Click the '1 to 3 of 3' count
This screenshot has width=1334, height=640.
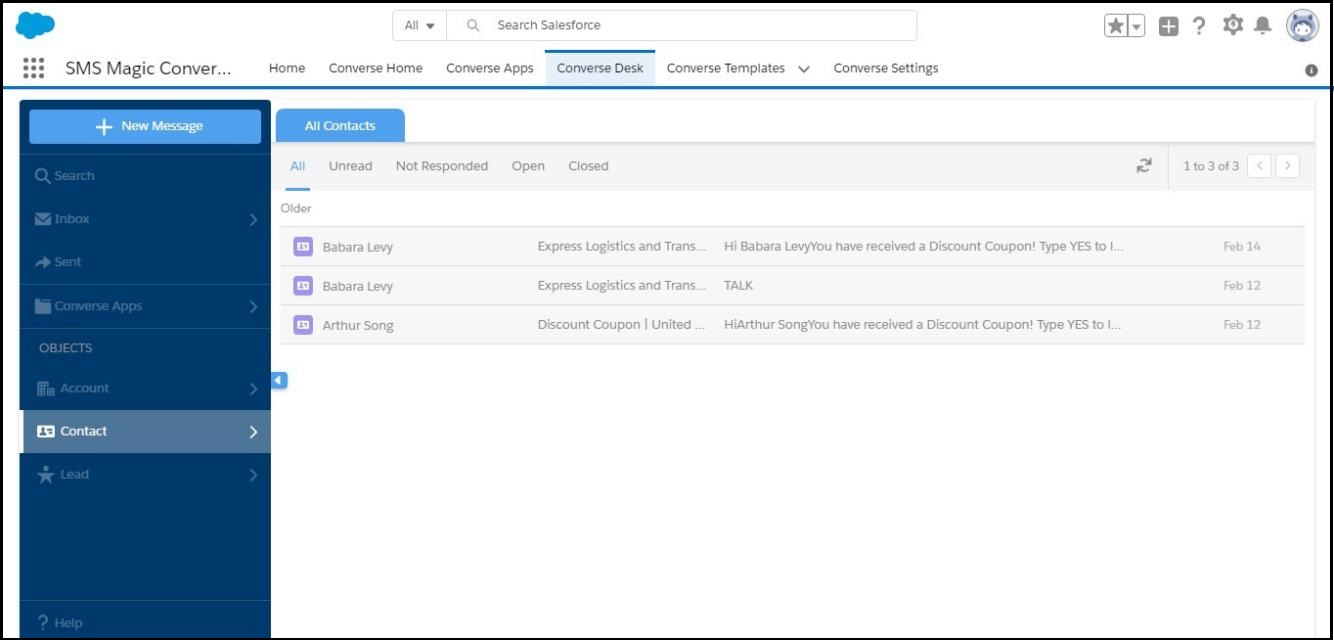[x=1210, y=166]
